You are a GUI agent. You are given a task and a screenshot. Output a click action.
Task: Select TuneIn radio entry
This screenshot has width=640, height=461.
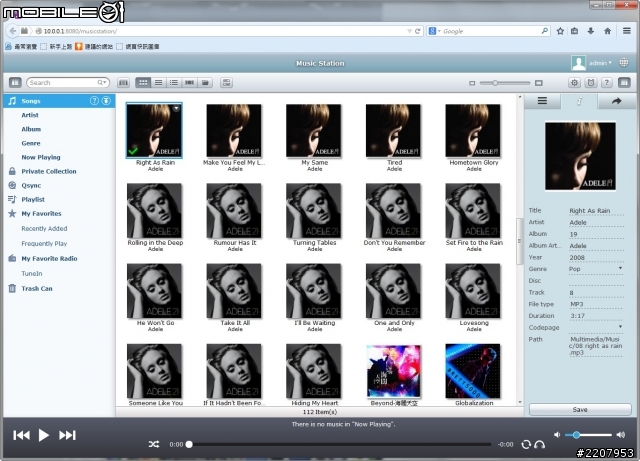(x=32, y=274)
